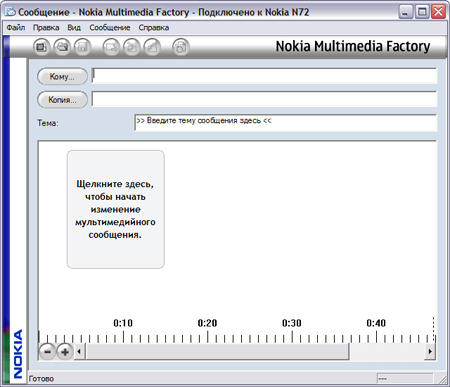Click the Send message arrow toolbar icon

point(111,47)
